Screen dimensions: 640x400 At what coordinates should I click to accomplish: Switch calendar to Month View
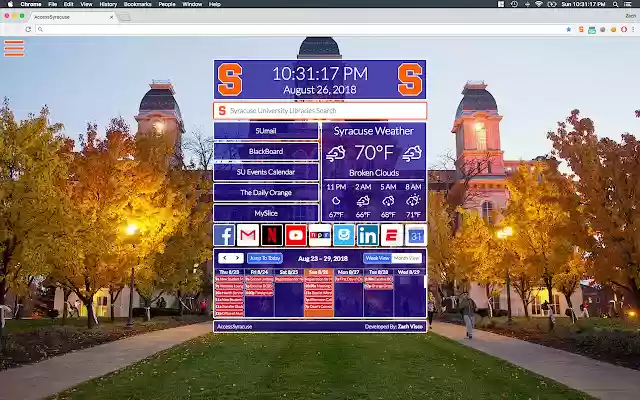(407, 258)
